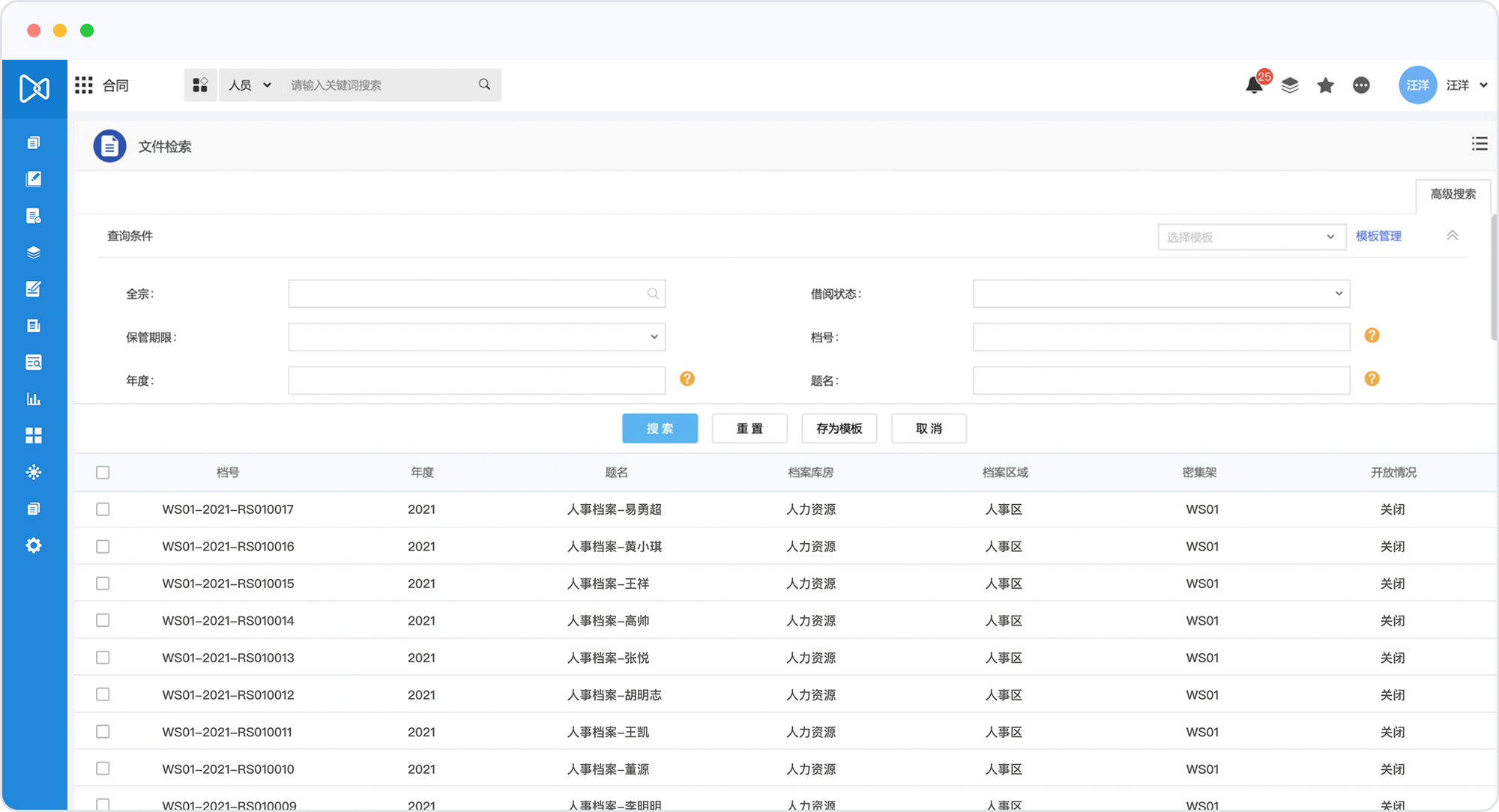Click into the 题名 input field
The width and height of the screenshot is (1499, 812).
click(x=1161, y=381)
